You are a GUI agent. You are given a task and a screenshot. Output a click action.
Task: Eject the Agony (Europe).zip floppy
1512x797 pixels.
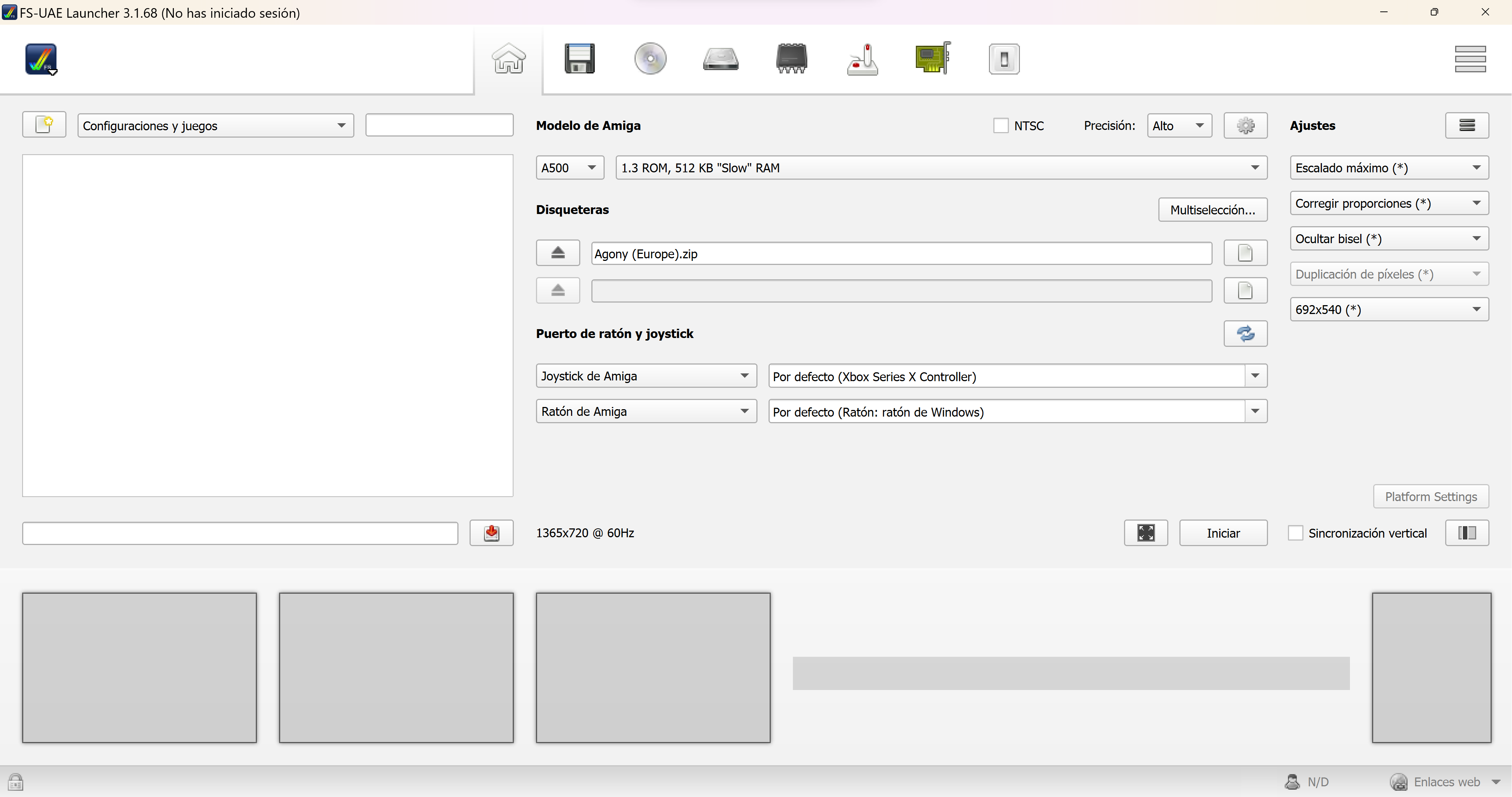pyautogui.click(x=558, y=253)
